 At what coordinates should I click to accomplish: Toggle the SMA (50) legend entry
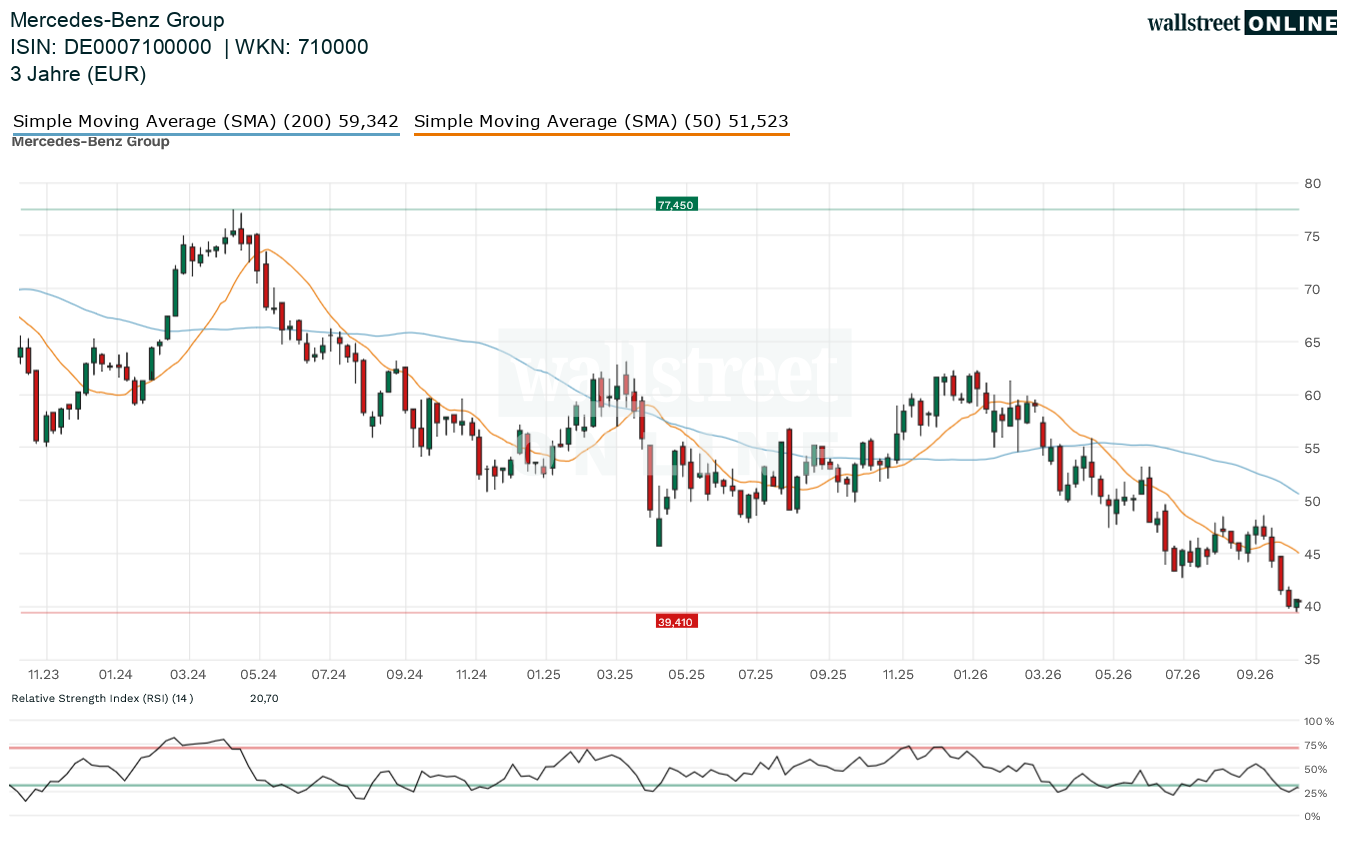(x=601, y=122)
